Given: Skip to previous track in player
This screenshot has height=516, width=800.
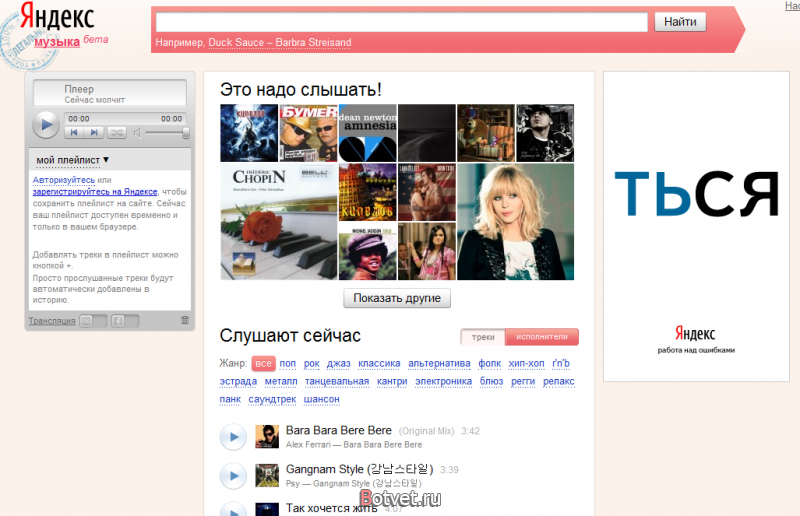Looking at the screenshot, I should pos(74,133).
